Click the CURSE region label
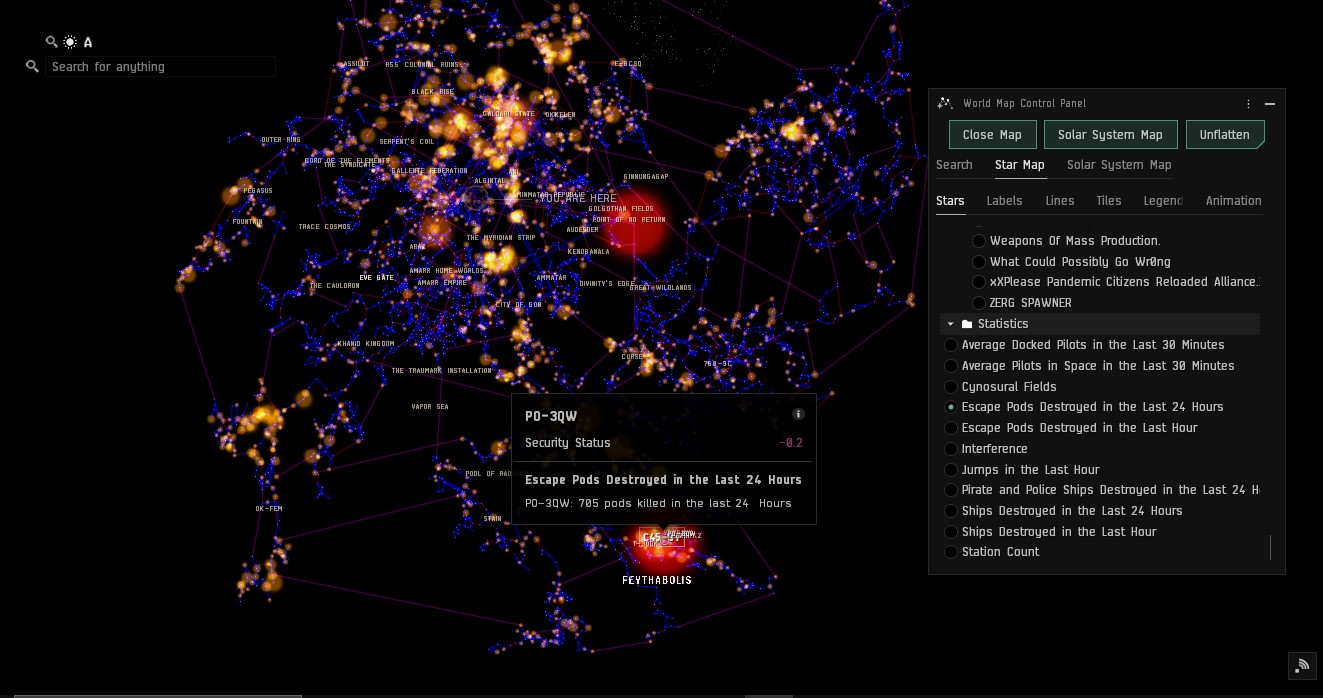Screen dimensions: 1323x698 (x=634, y=357)
